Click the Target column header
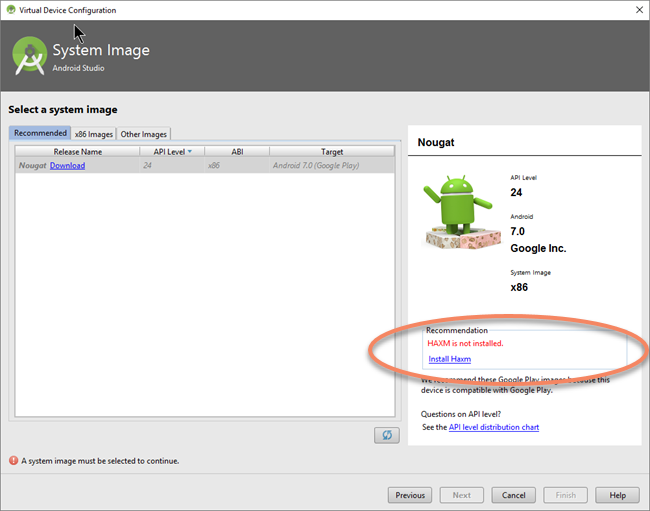The height and width of the screenshot is (511, 650). pos(332,152)
